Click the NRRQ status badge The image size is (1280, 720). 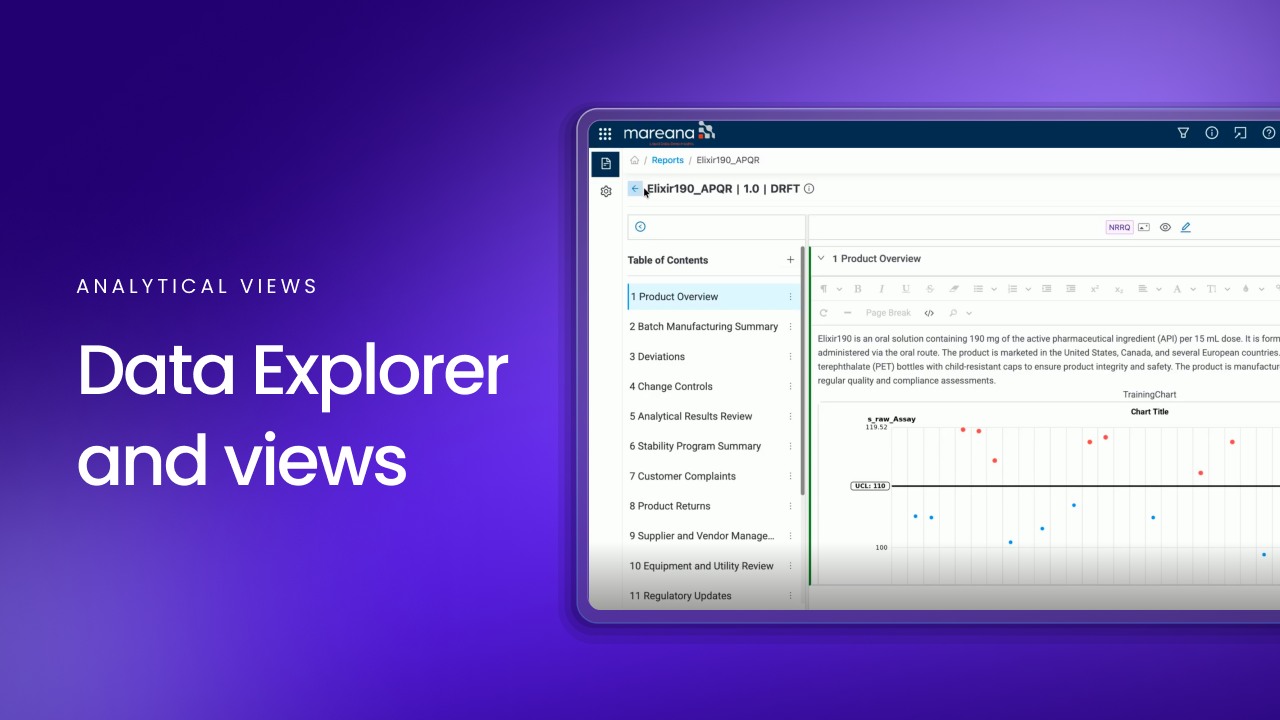click(x=1119, y=227)
